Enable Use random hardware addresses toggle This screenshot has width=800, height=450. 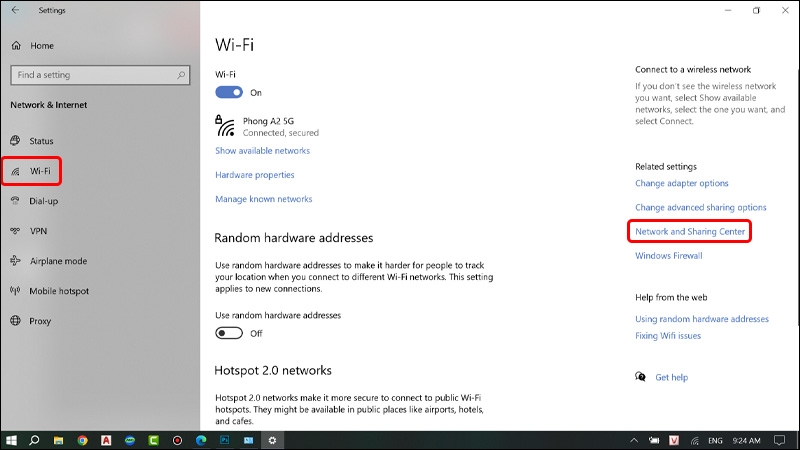(229, 333)
